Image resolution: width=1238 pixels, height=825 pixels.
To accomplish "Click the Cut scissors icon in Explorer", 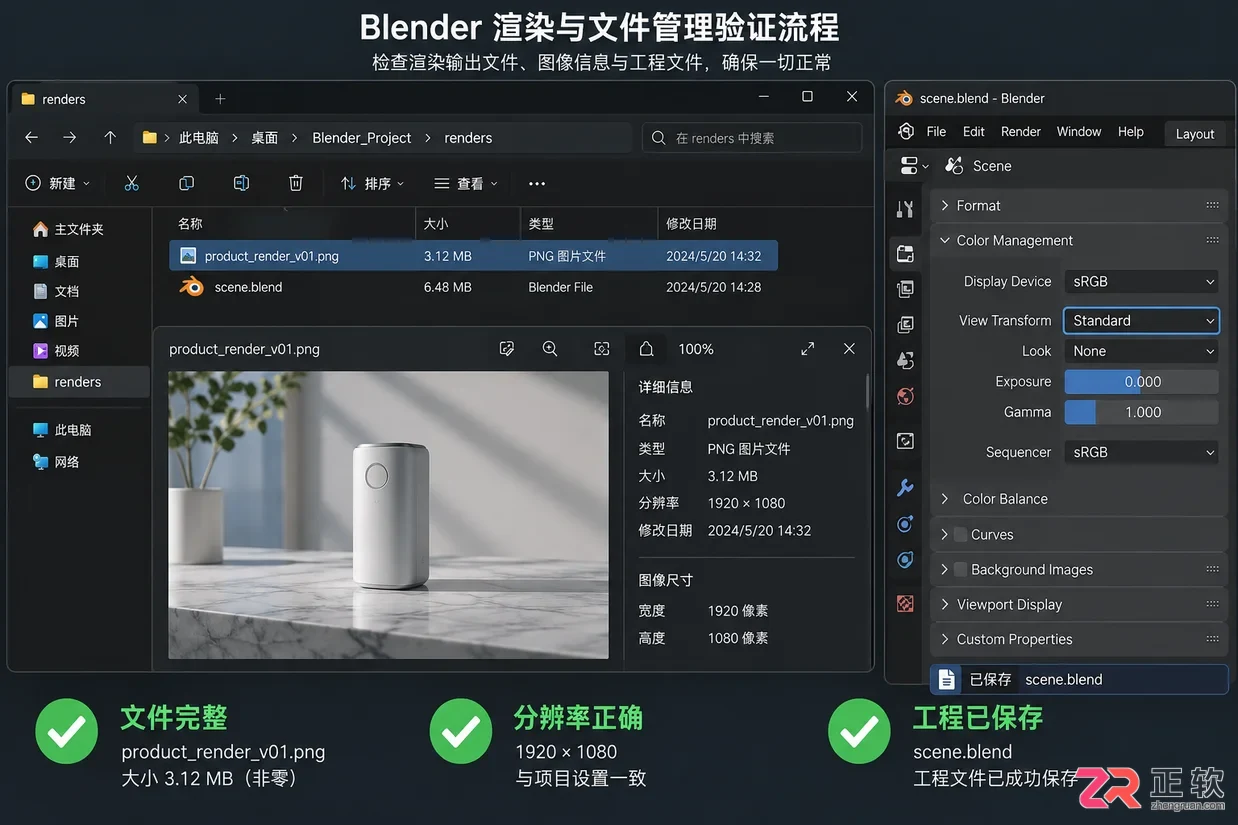I will coord(131,183).
